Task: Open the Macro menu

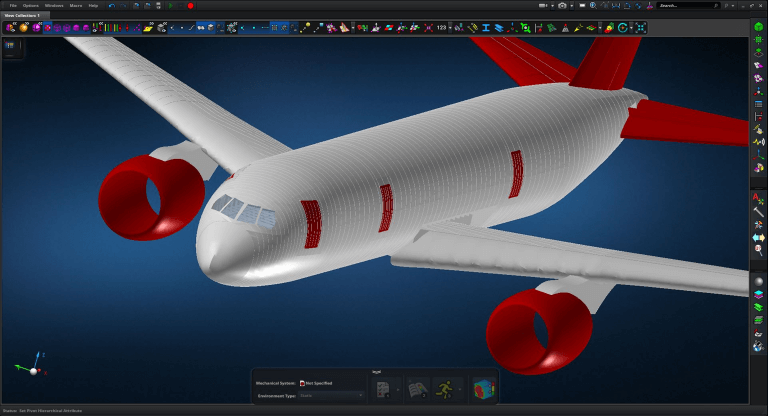Action: [76, 5]
